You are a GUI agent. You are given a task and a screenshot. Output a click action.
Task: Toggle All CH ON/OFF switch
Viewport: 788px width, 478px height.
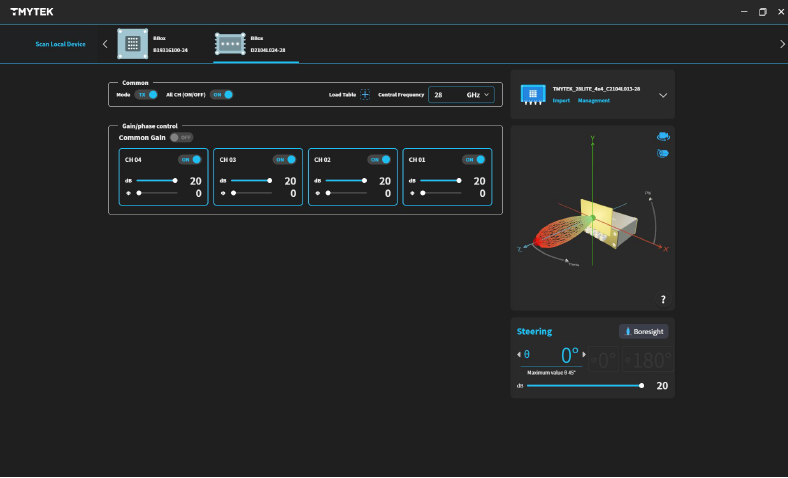[x=222, y=94]
